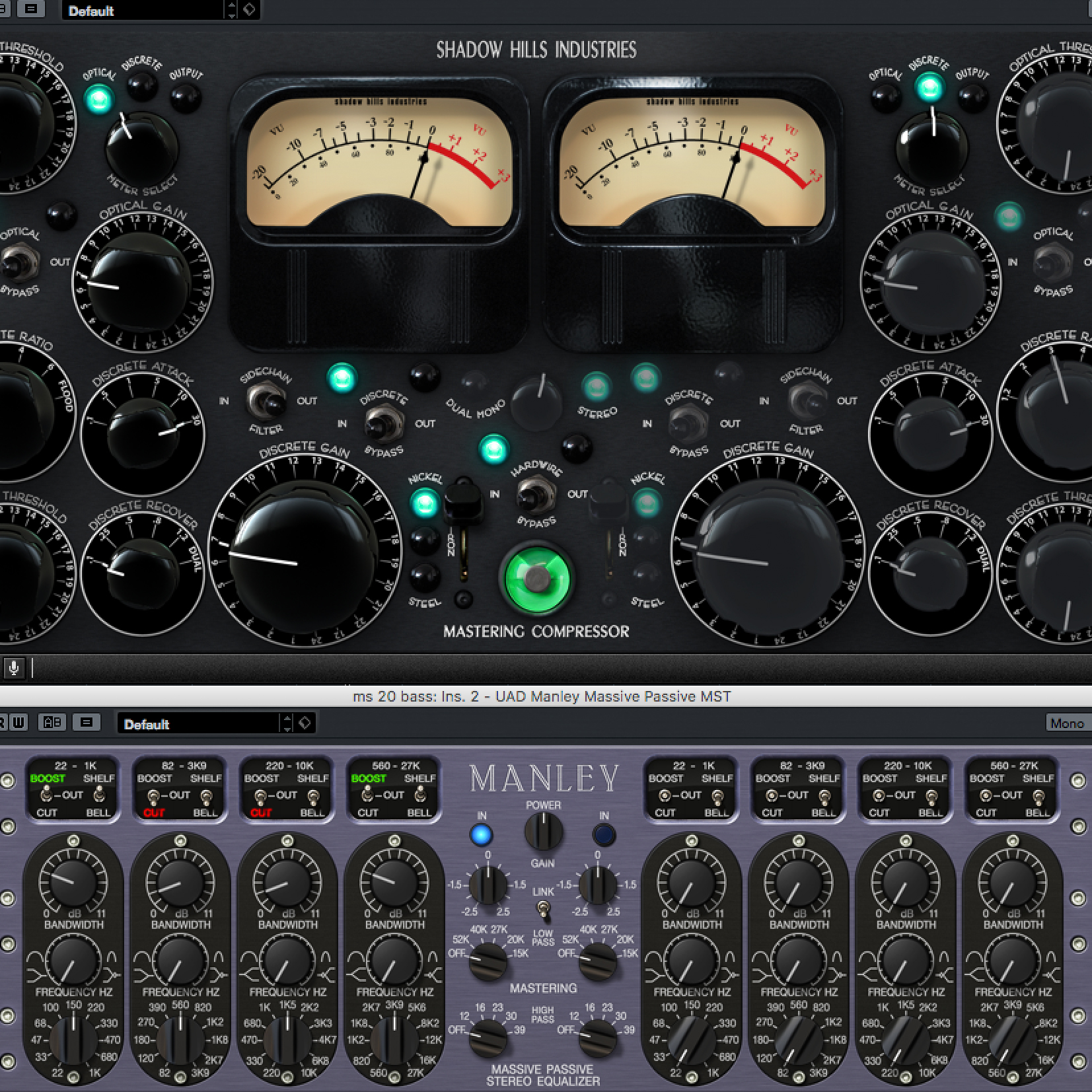This screenshot has width=1092, height=1092.
Task: Toggle the left-channel 560-27K Shelf/Bell switch
Action: 420,795
